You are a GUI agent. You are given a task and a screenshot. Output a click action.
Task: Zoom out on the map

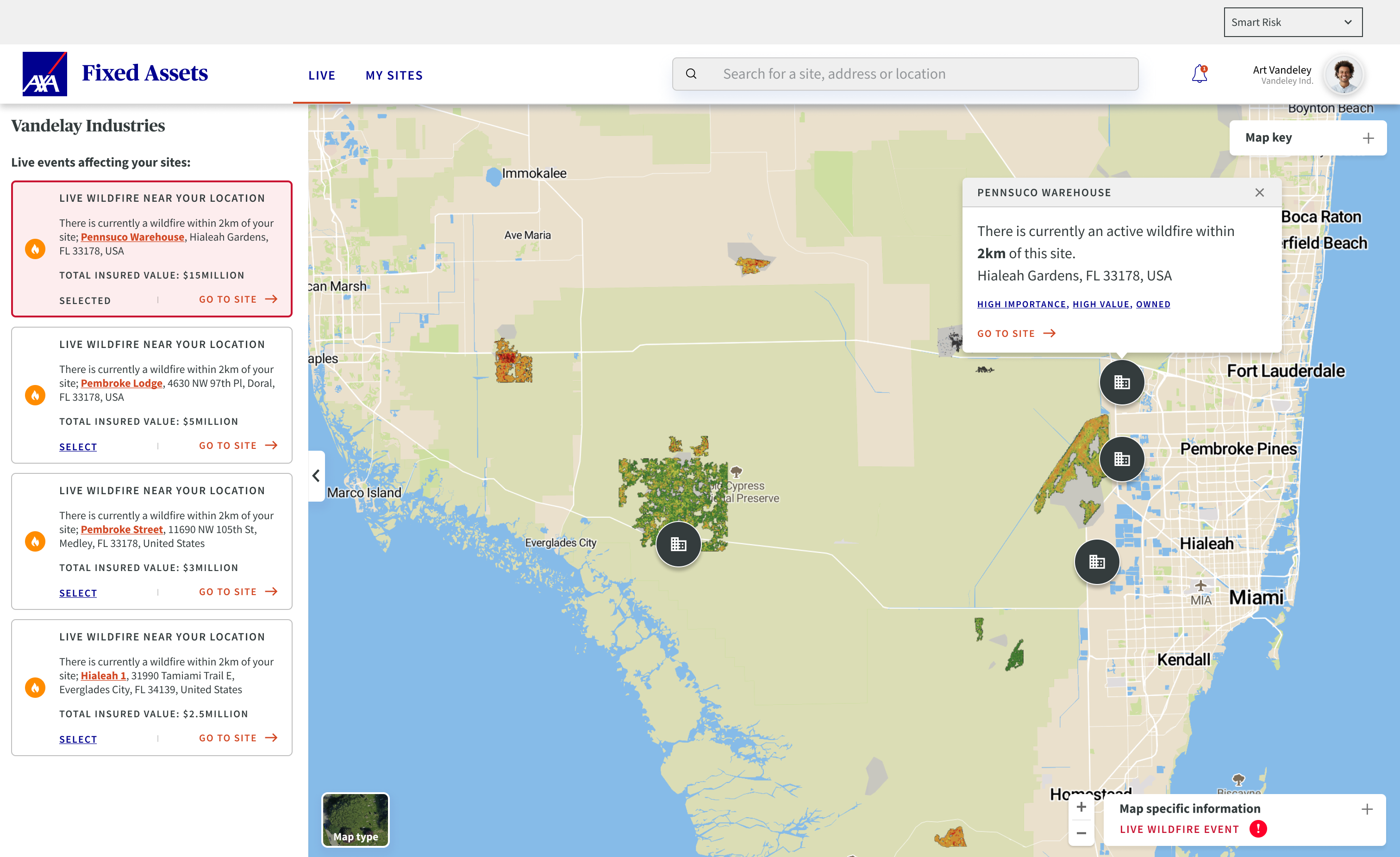(x=1081, y=833)
